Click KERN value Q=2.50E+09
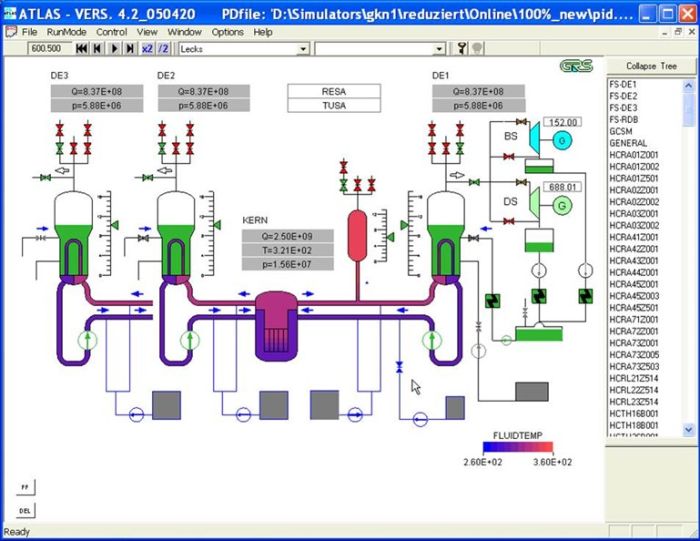Screen dimensions: 700x541 [x=288, y=236]
